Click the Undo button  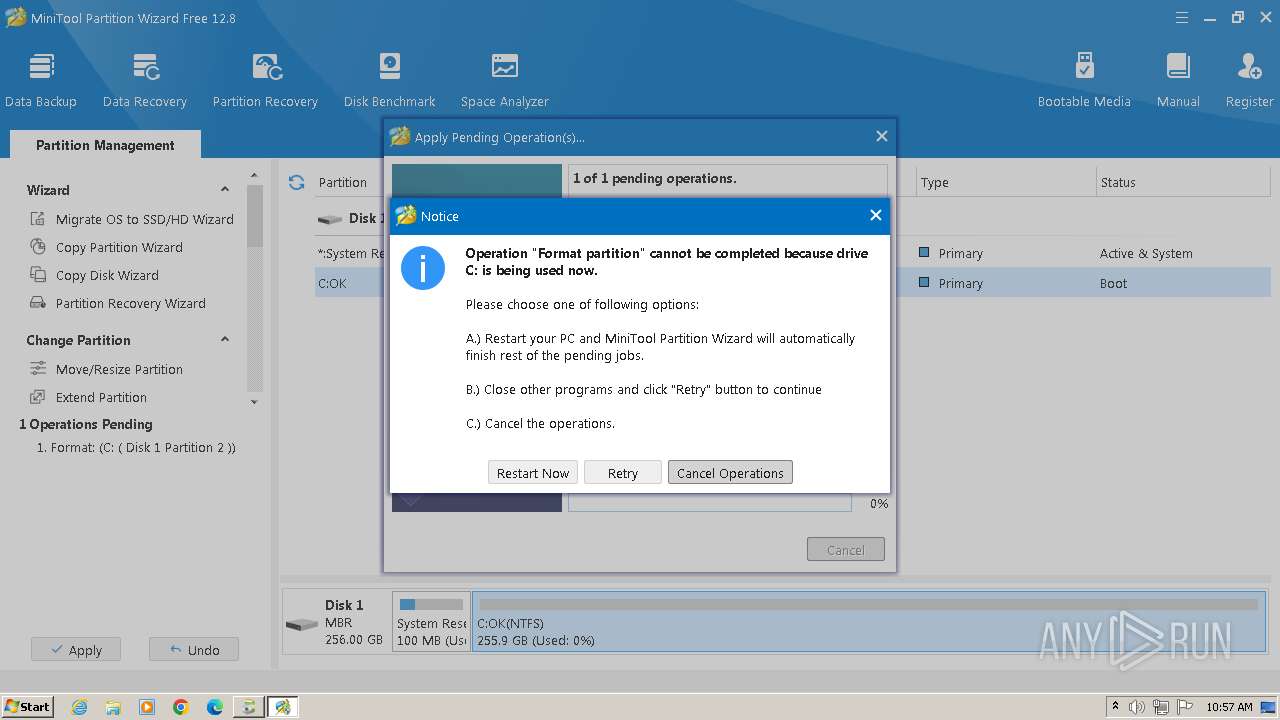point(193,650)
